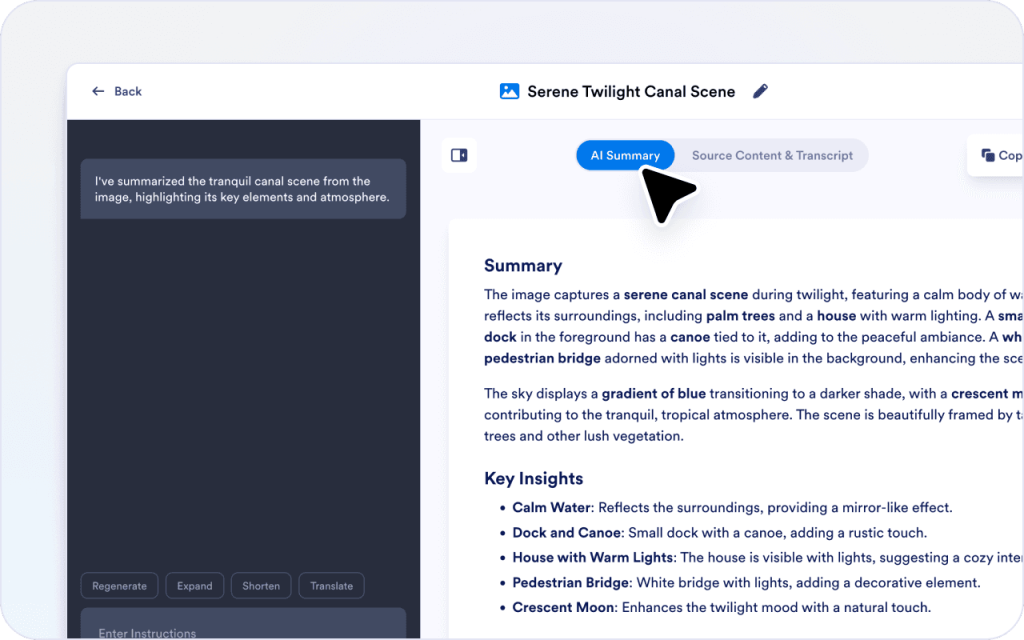The height and width of the screenshot is (640, 1024).
Task: Click the 'serene canal scene' bold text
Action: tap(686, 295)
